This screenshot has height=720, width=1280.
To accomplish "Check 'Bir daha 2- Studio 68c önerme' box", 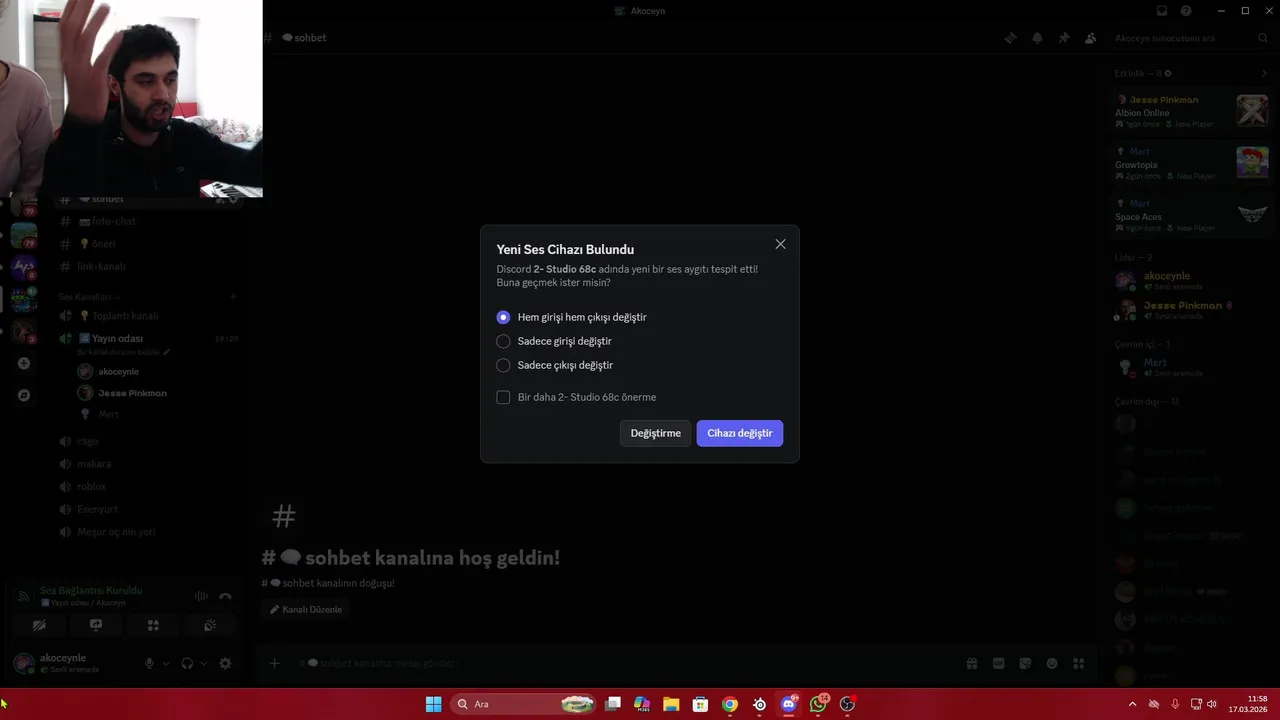I will (x=503, y=397).
